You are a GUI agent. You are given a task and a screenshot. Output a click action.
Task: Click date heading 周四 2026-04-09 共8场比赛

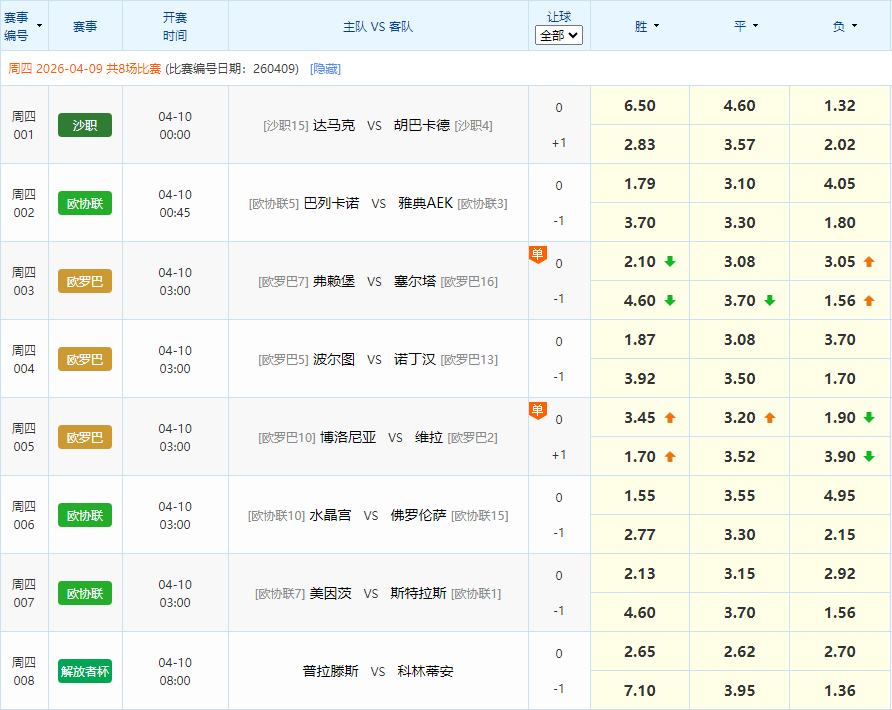[85, 69]
